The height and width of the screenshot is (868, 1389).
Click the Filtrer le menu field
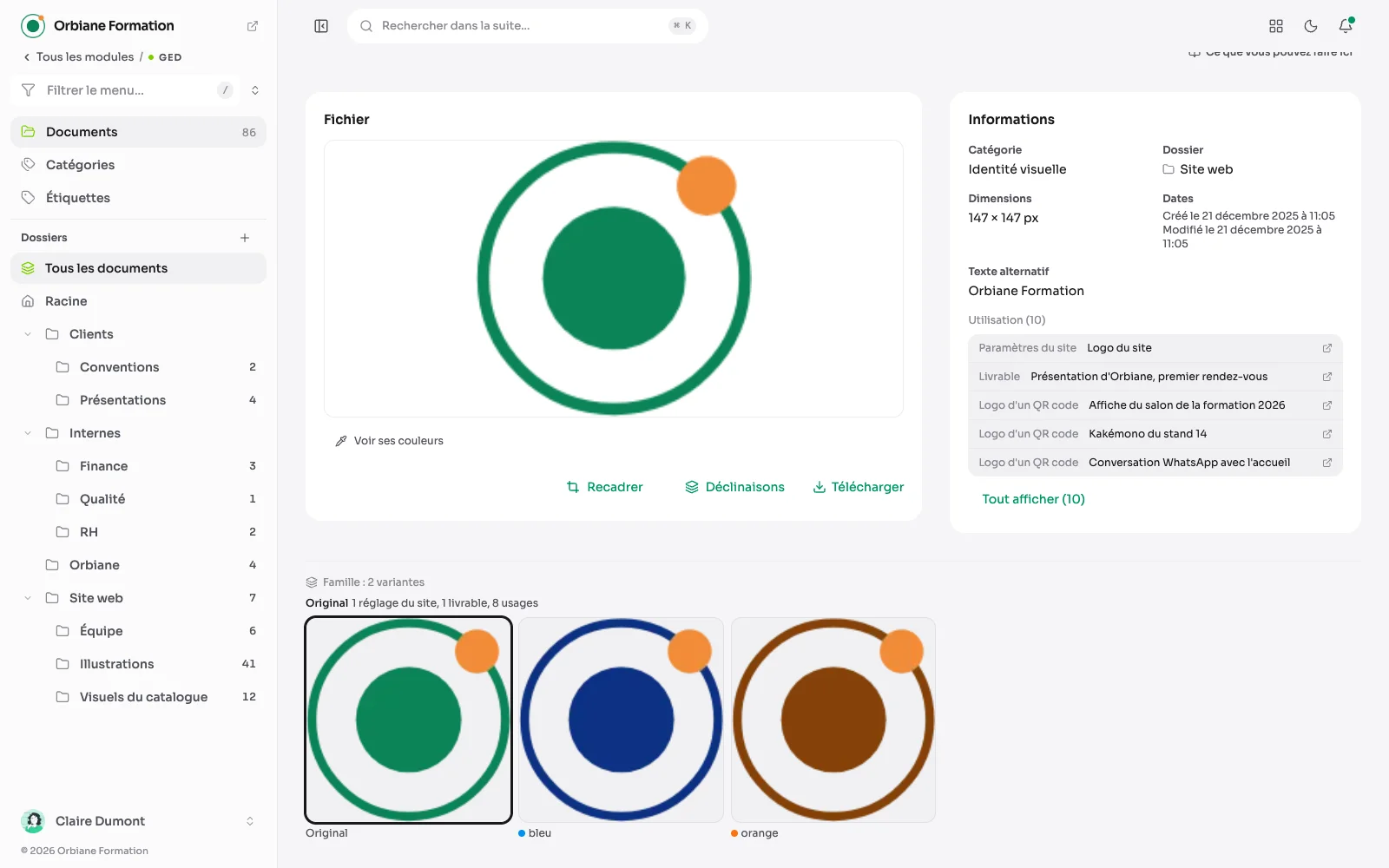click(x=126, y=90)
